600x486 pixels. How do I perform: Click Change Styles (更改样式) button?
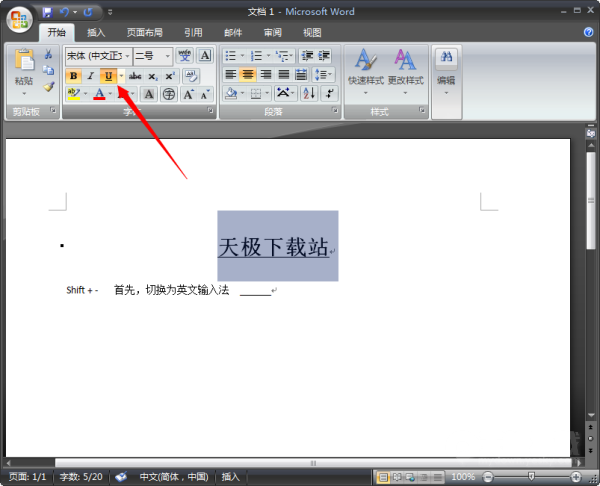[x=406, y=72]
